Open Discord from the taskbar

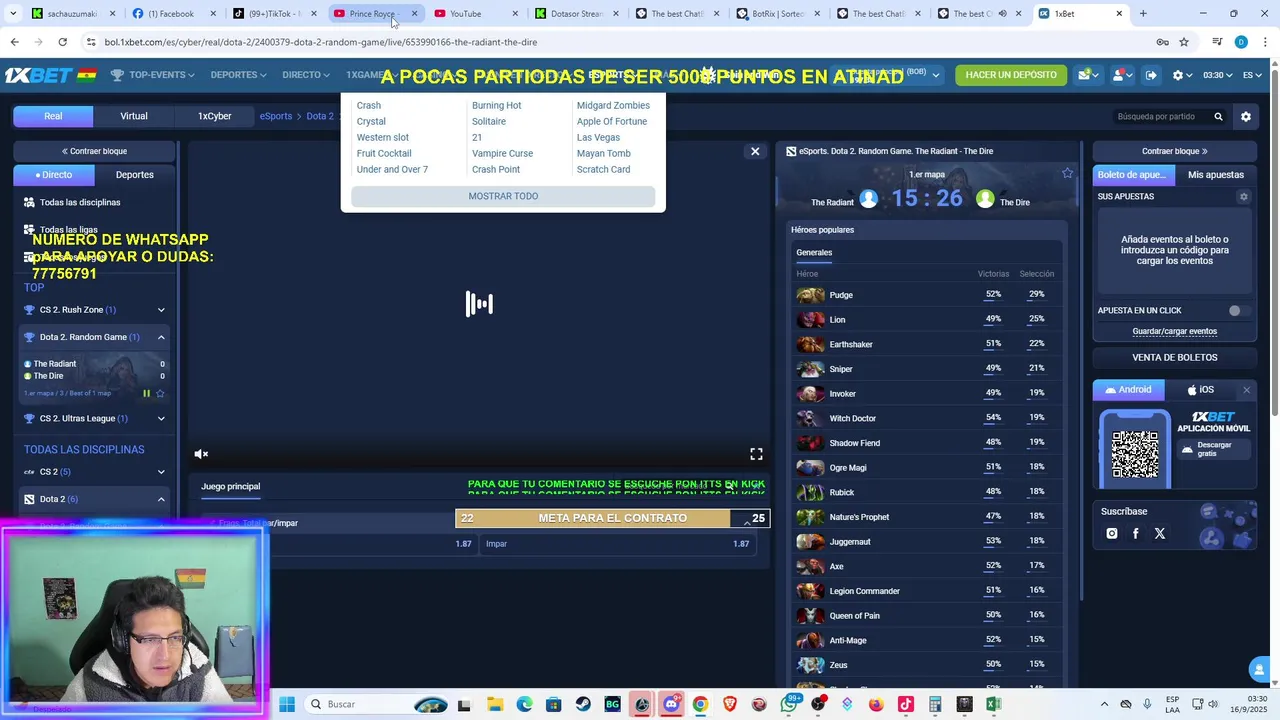(671, 704)
